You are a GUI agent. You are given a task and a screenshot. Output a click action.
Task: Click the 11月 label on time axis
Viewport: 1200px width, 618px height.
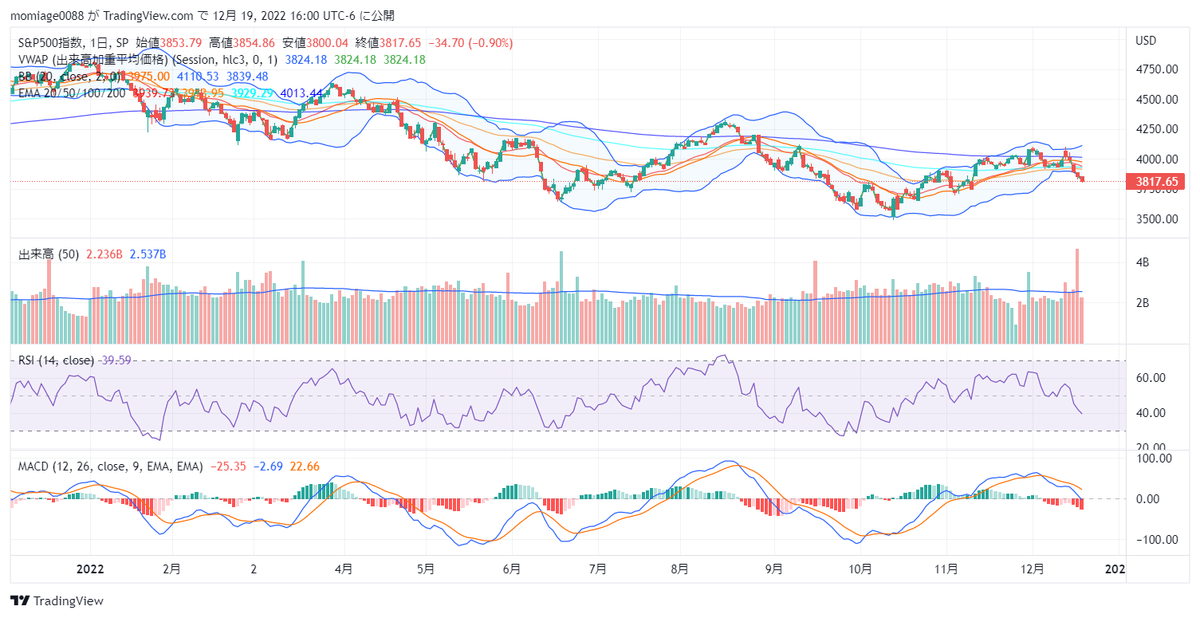[945, 568]
